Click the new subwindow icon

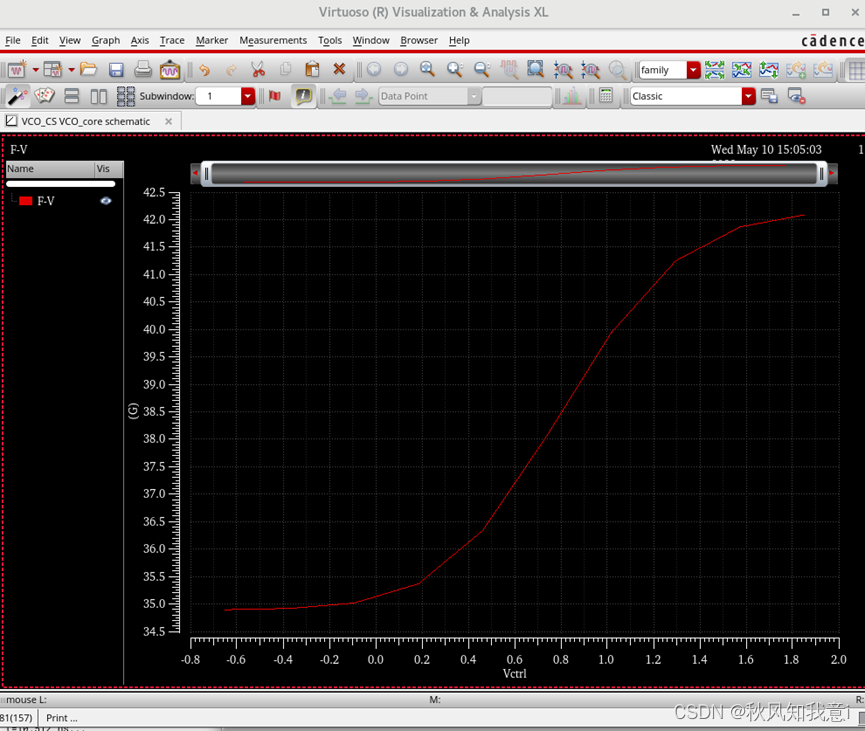[x=53, y=70]
